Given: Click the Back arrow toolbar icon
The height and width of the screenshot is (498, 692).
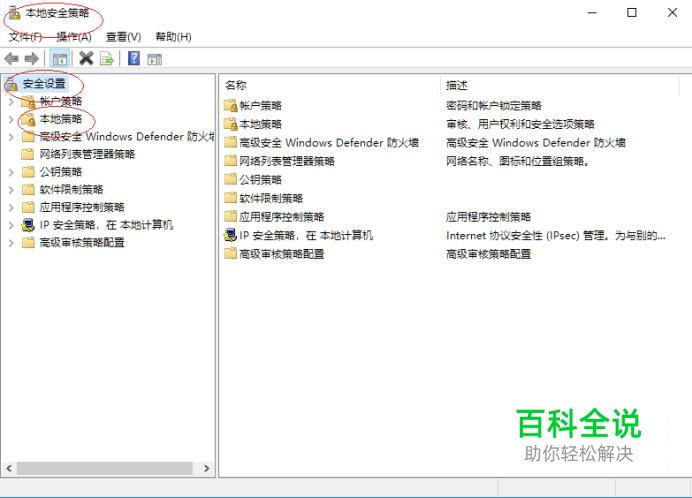Looking at the screenshot, I should (x=11, y=58).
